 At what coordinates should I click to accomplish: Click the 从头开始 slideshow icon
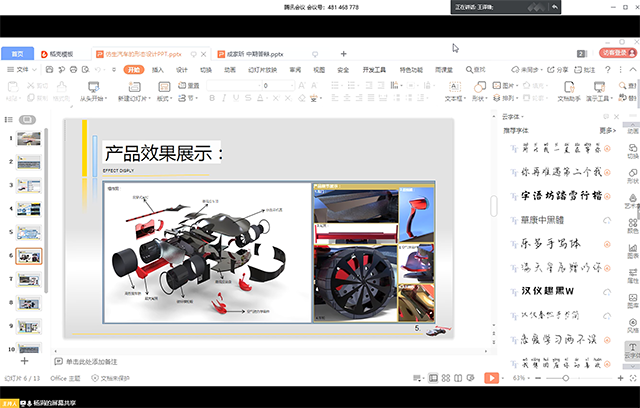[92, 87]
